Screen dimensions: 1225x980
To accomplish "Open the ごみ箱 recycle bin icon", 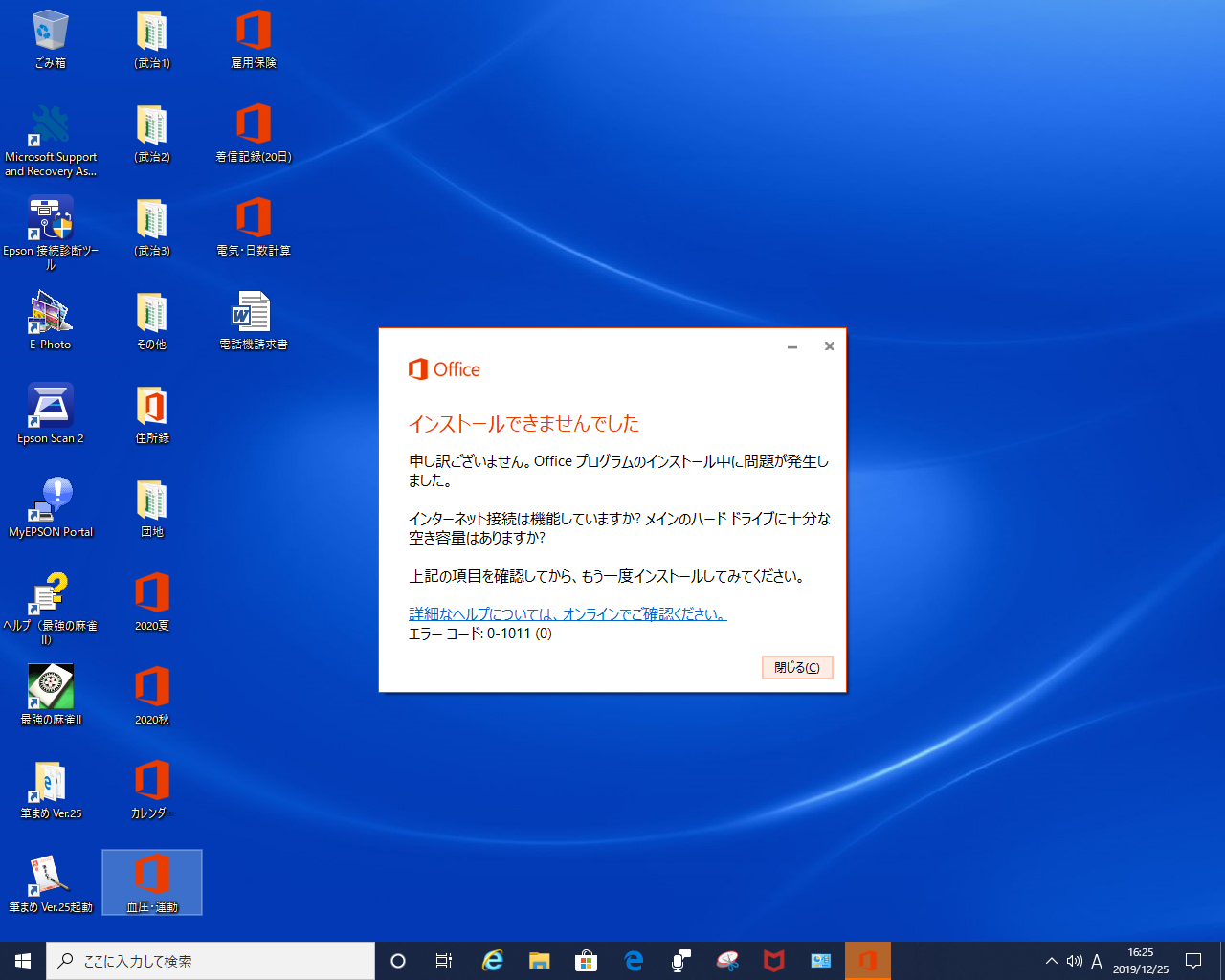I will [51, 39].
